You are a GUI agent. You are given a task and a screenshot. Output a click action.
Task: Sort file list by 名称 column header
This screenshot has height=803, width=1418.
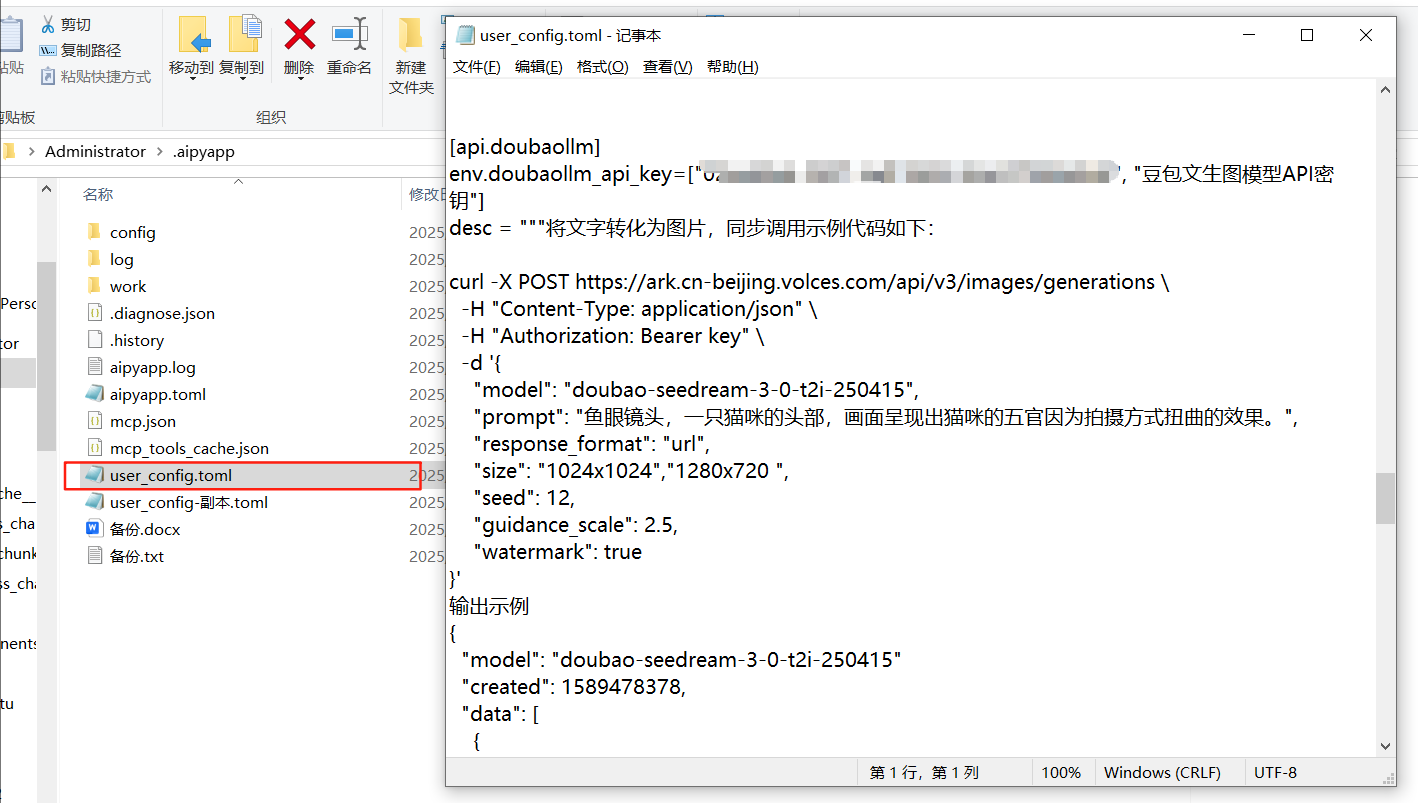click(x=98, y=194)
